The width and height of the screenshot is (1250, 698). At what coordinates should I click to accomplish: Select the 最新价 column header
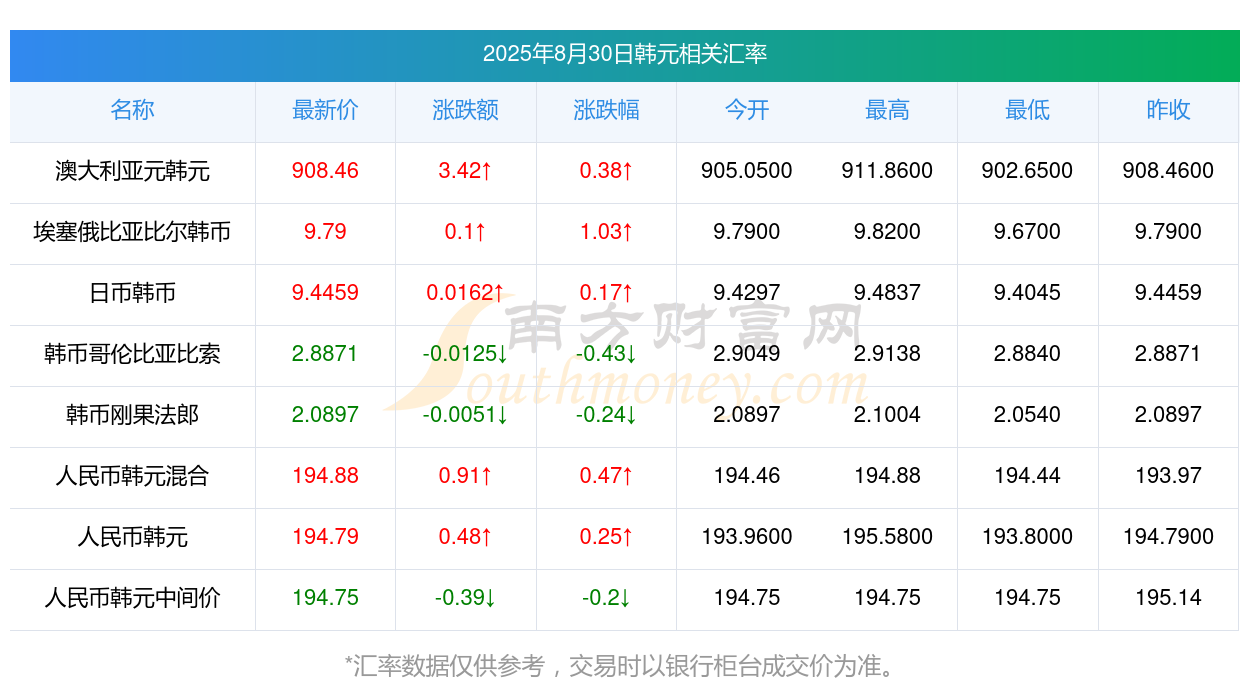[x=325, y=110]
